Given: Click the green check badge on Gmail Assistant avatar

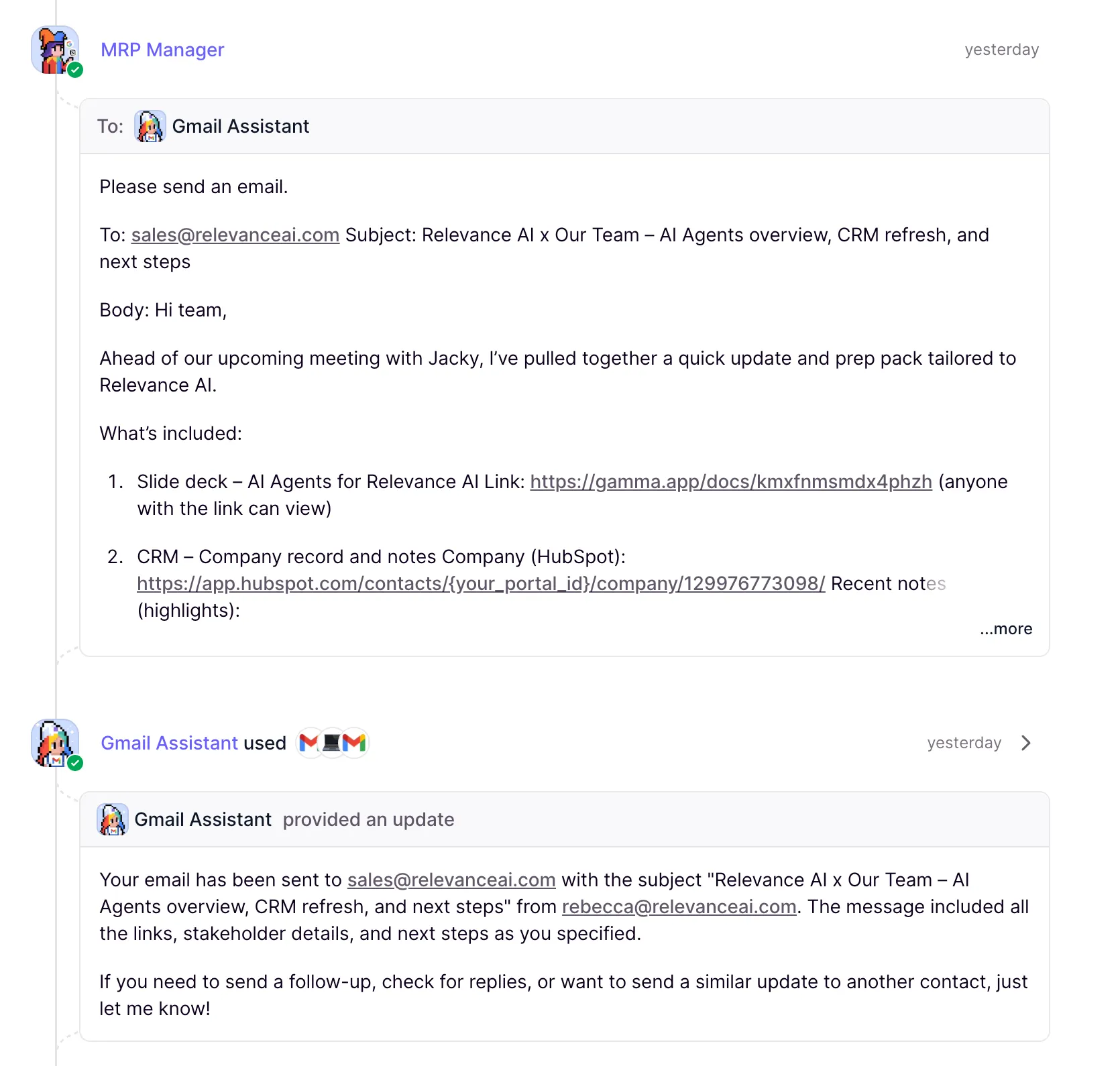Looking at the screenshot, I should click(75, 763).
